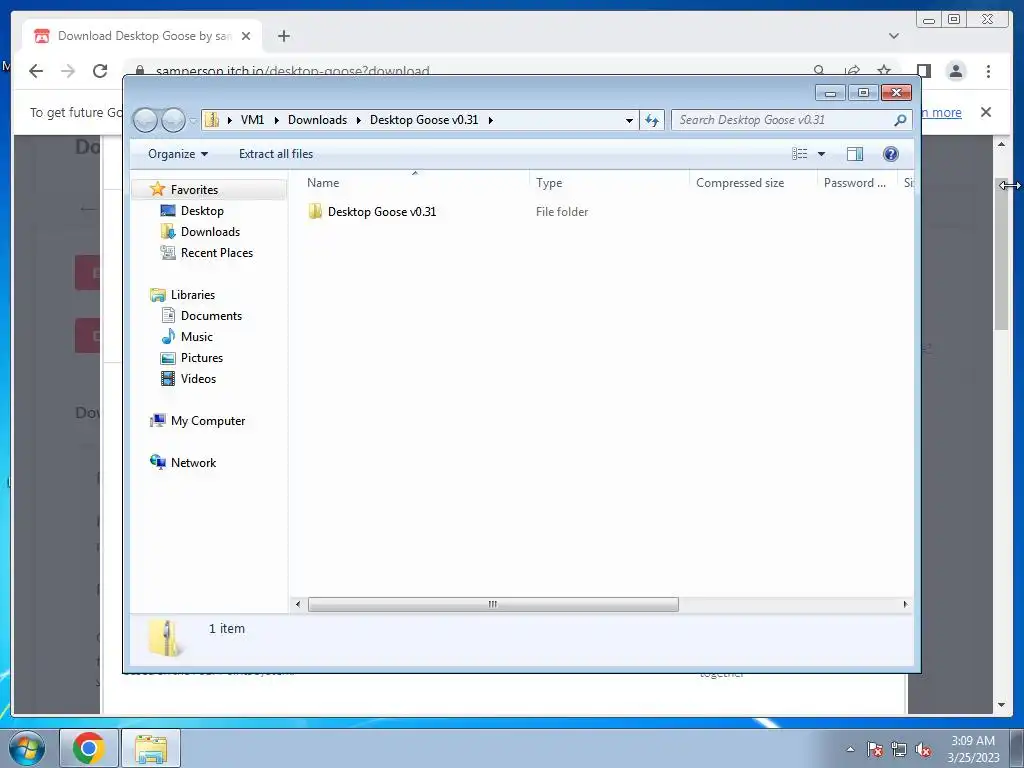Click the Chrome taskbar icon
The height and width of the screenshot is (768, 1024).
[x=89, y=748]
